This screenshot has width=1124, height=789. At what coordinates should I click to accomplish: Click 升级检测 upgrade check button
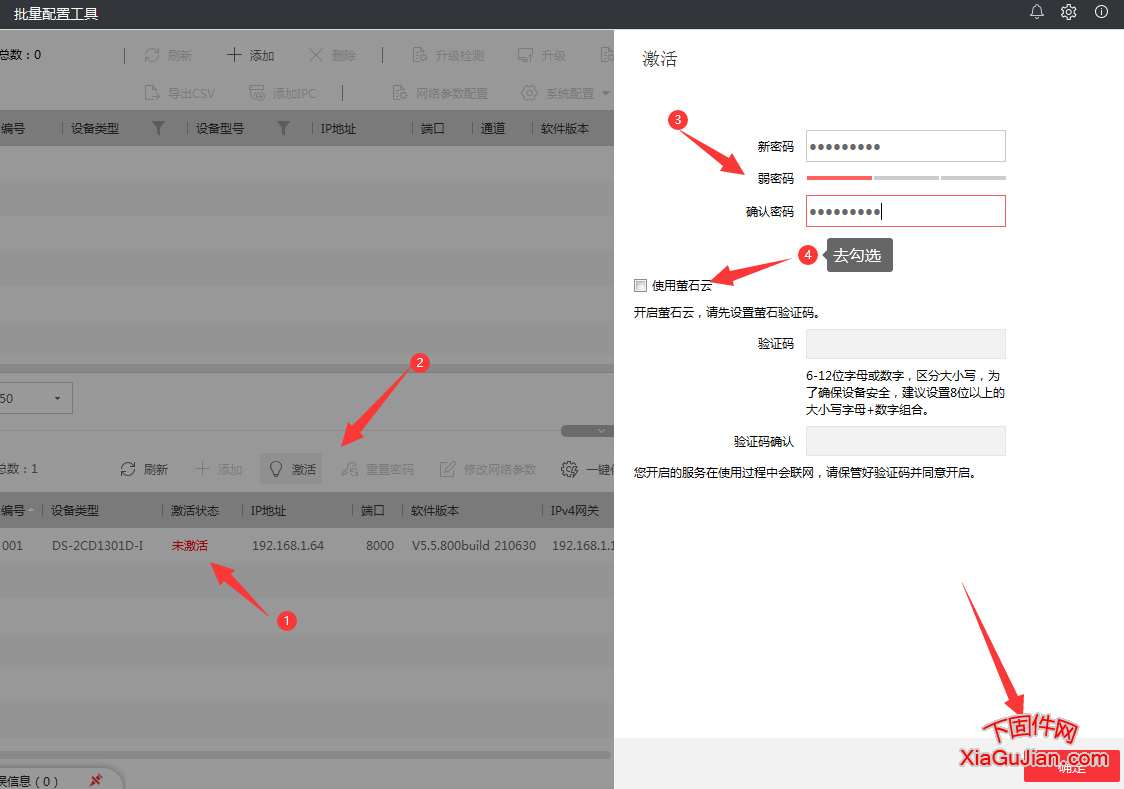click(448, 55)
